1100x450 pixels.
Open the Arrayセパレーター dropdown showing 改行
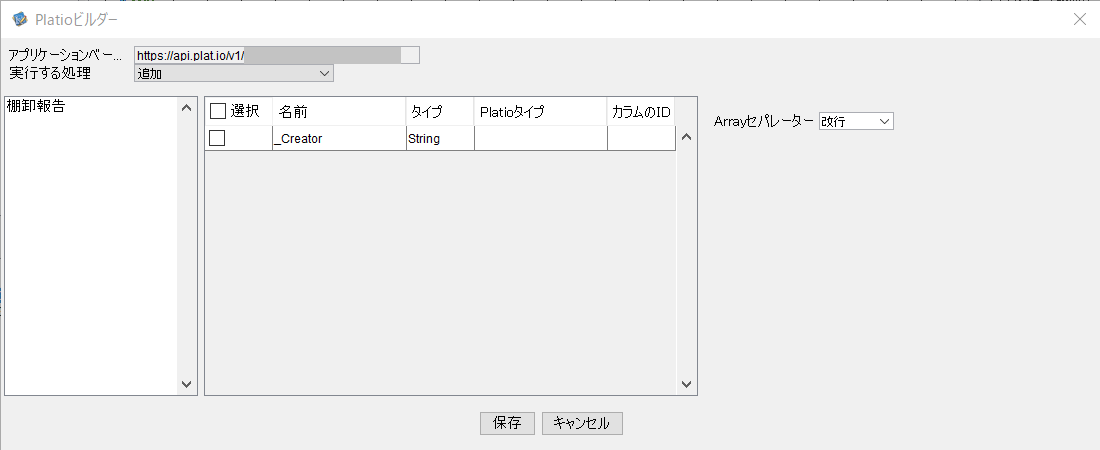tap(856, 121)
